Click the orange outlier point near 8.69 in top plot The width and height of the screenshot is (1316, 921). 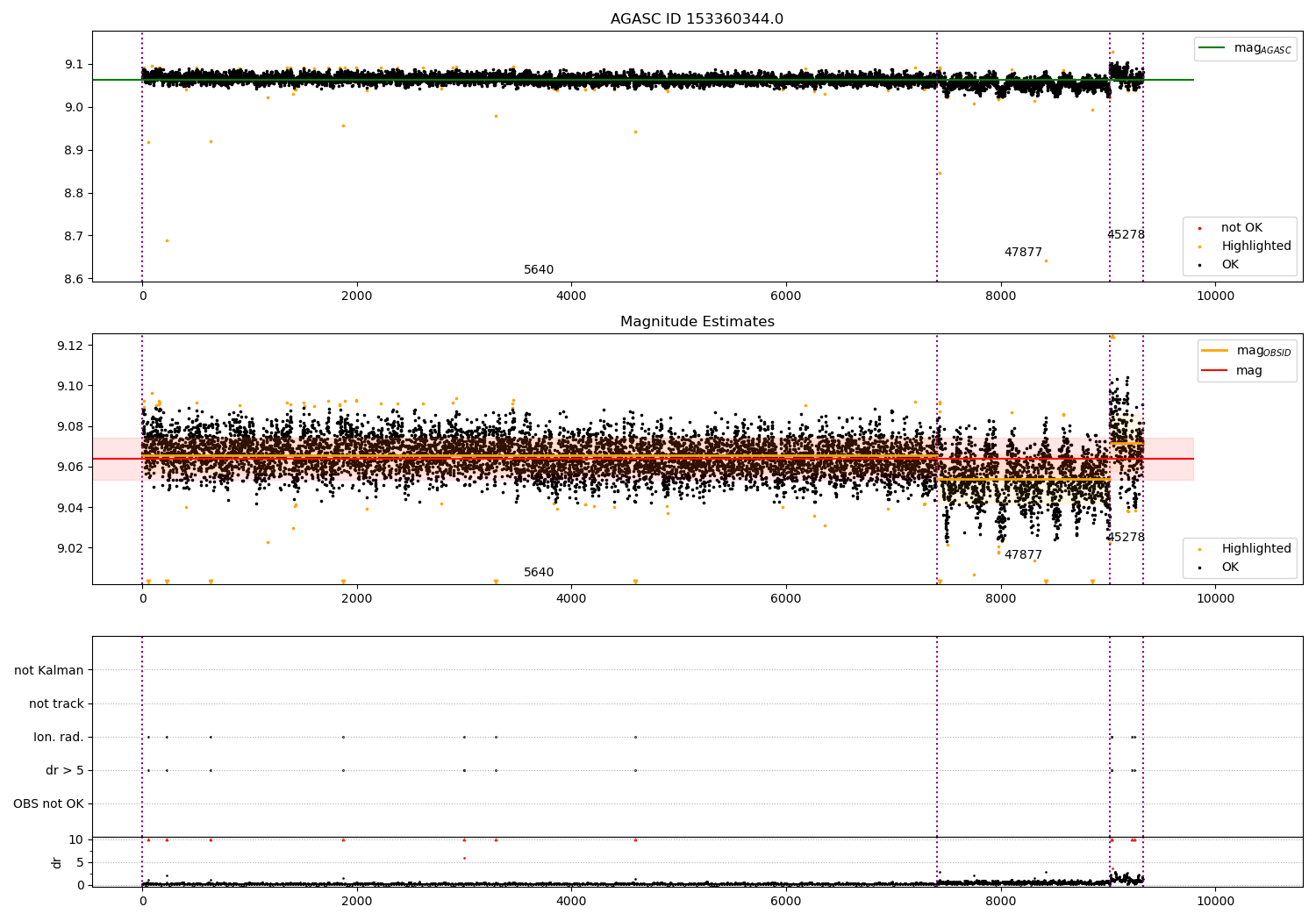[167, 240]
